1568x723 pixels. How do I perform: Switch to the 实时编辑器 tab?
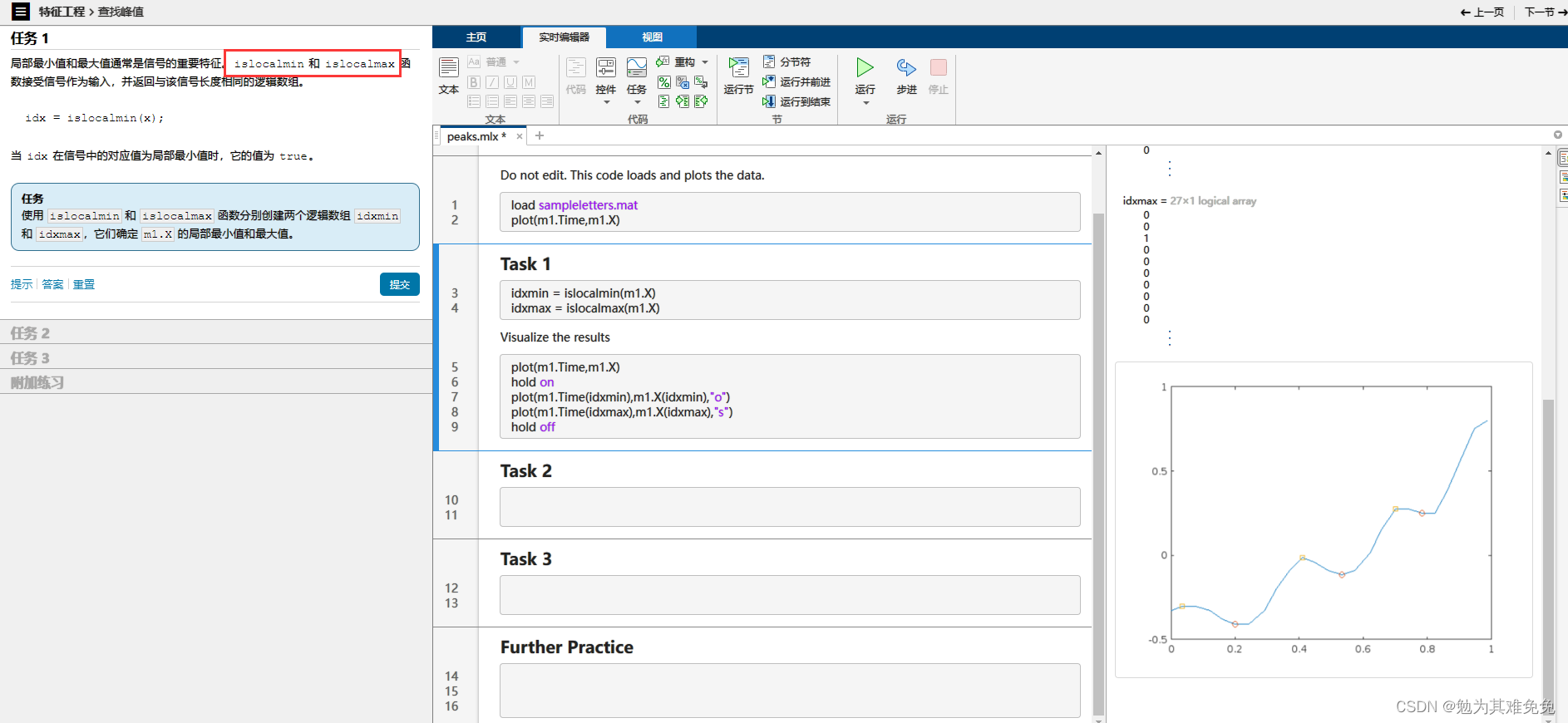[564, 37]
